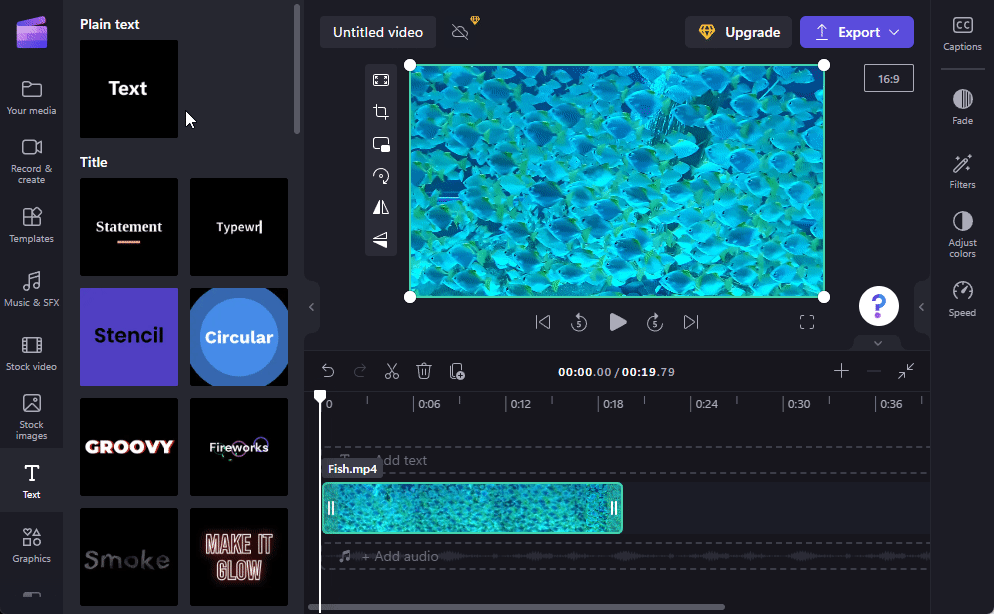Collapse the left sidebar panel

(311, 307)
